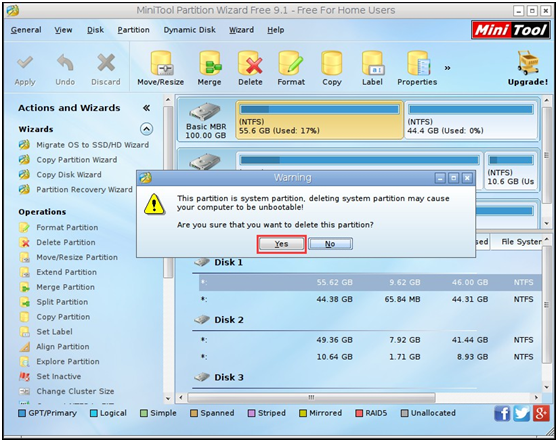The image size is (558, 442).
Task: Select the 10.6 GB NTFS partition block
Action: (511, 170)
